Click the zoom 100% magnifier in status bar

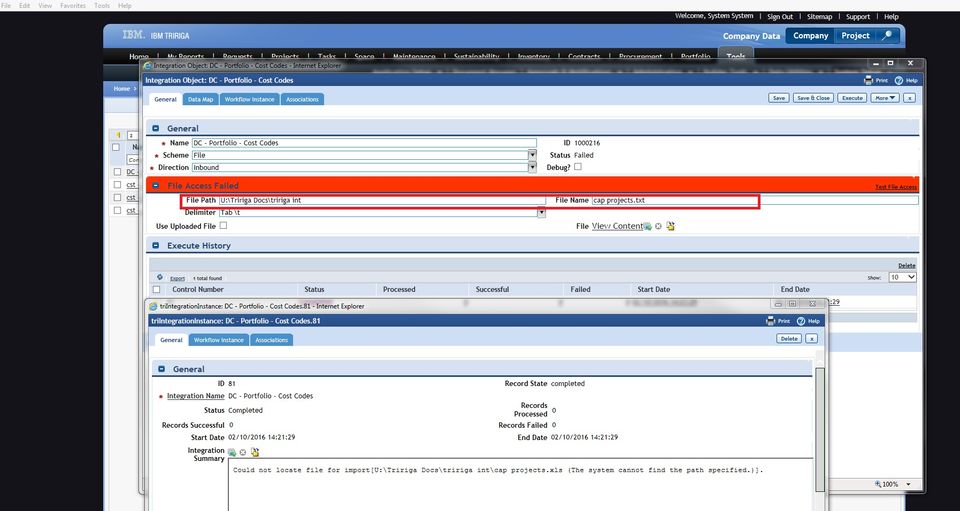(879, 484)
